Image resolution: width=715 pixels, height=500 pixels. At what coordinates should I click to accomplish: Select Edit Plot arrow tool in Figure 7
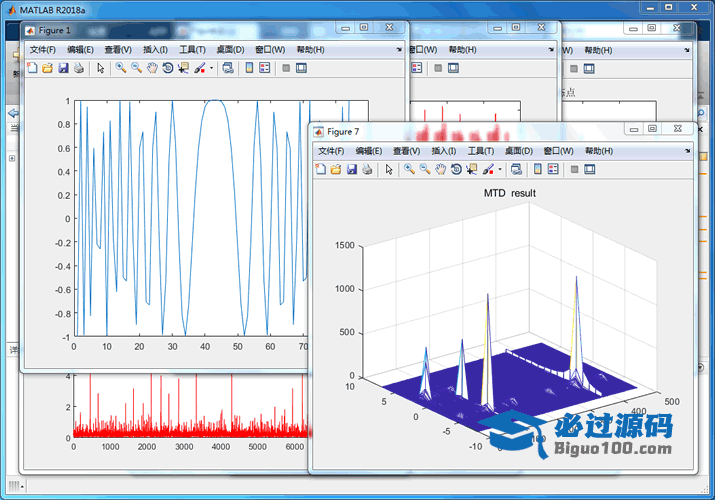tap(389, 169)
